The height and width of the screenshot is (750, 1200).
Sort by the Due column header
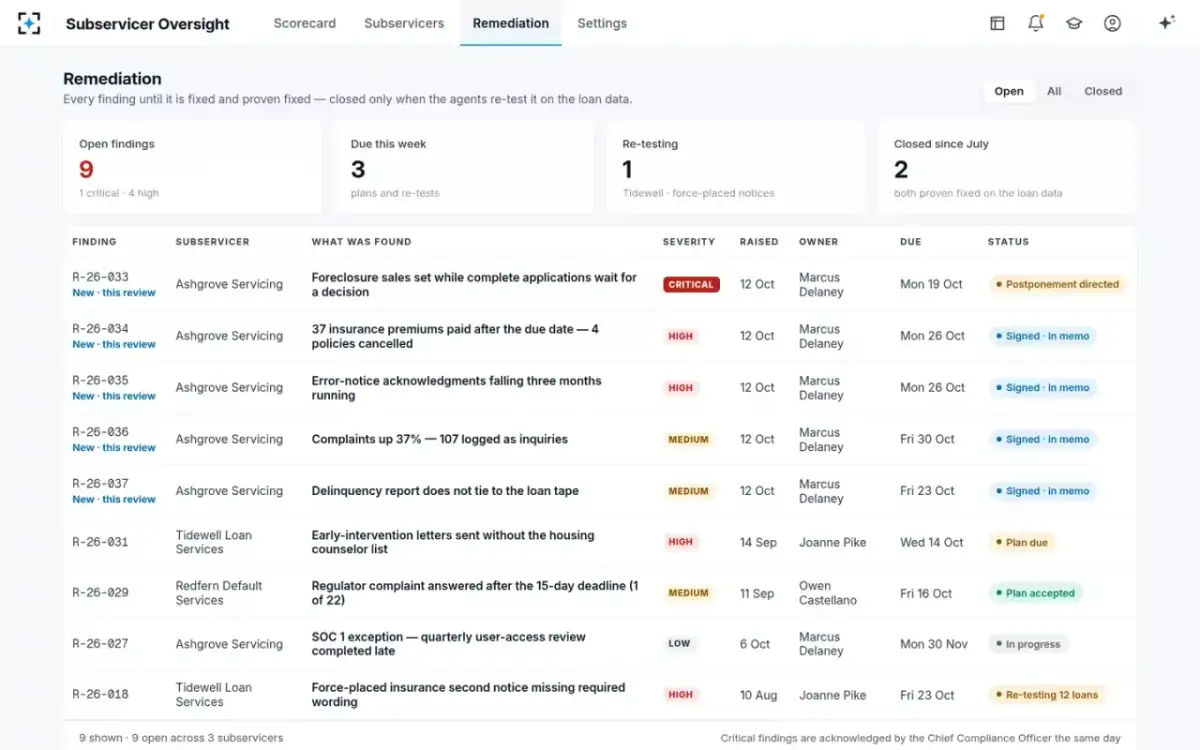910,242
